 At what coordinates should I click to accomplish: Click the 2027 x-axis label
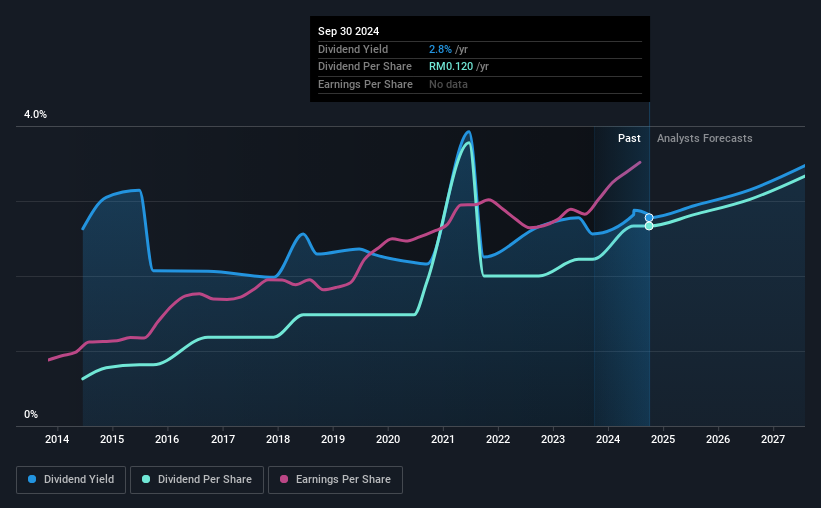773,439
